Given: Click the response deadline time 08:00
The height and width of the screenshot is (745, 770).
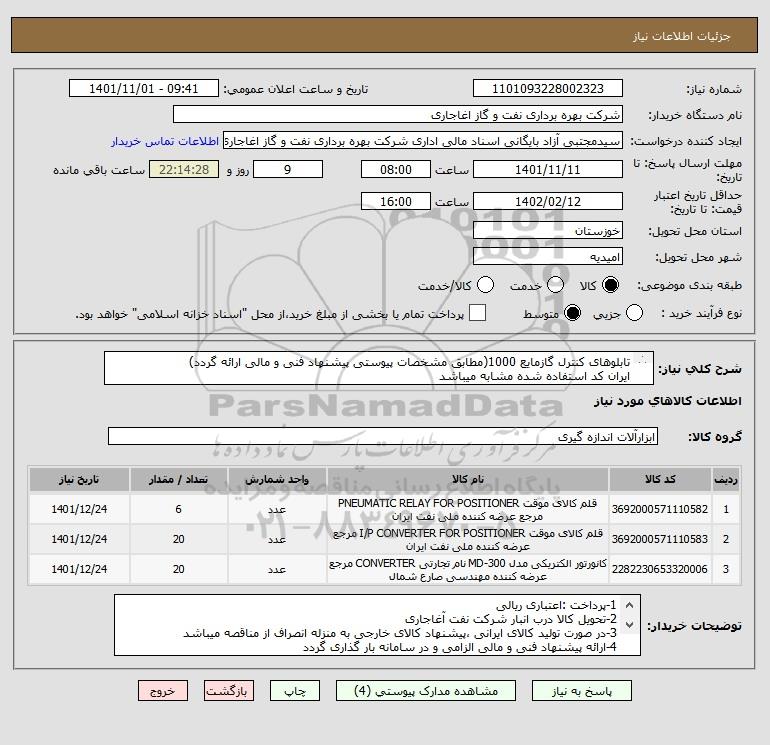Looking at the screenshot, I should click(x=396, y=169).
